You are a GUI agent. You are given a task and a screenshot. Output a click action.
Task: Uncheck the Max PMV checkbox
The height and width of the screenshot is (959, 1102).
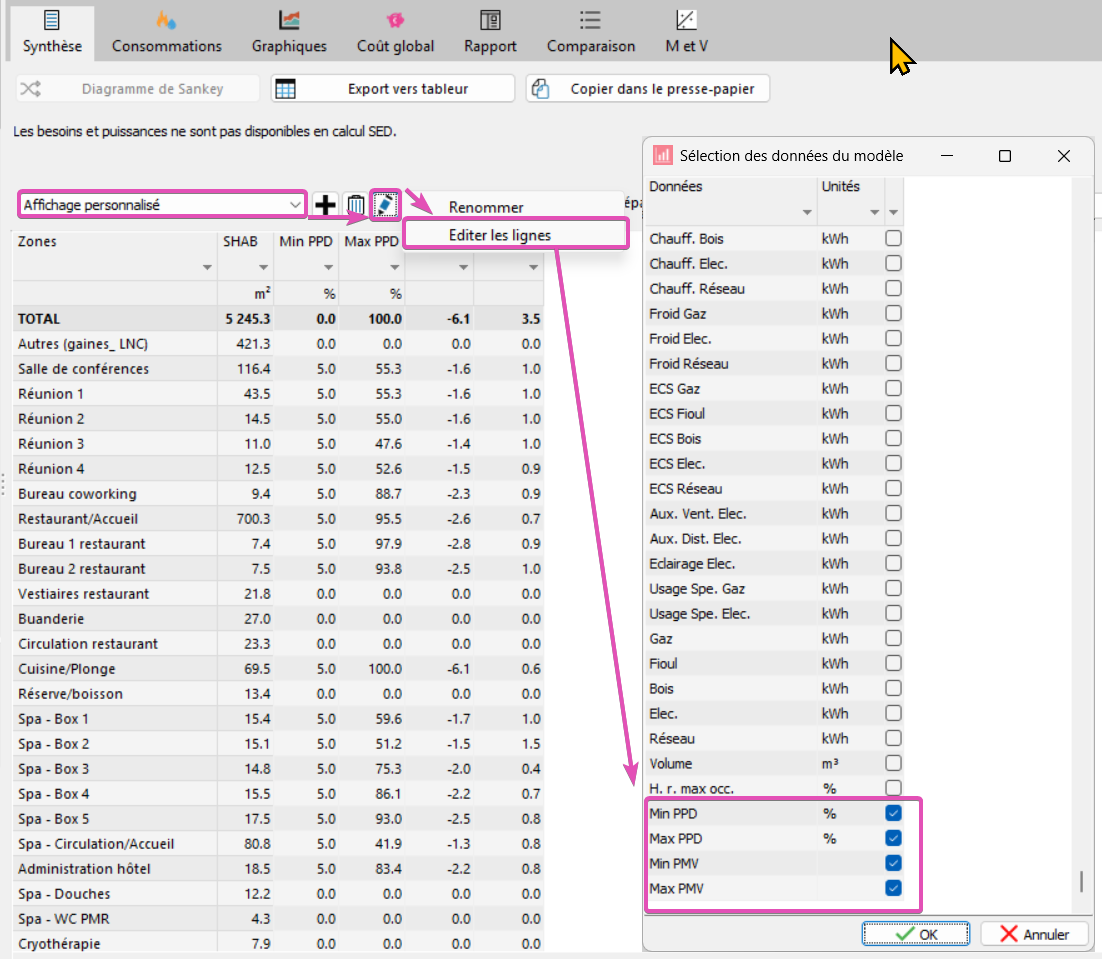tap(893, 888)
